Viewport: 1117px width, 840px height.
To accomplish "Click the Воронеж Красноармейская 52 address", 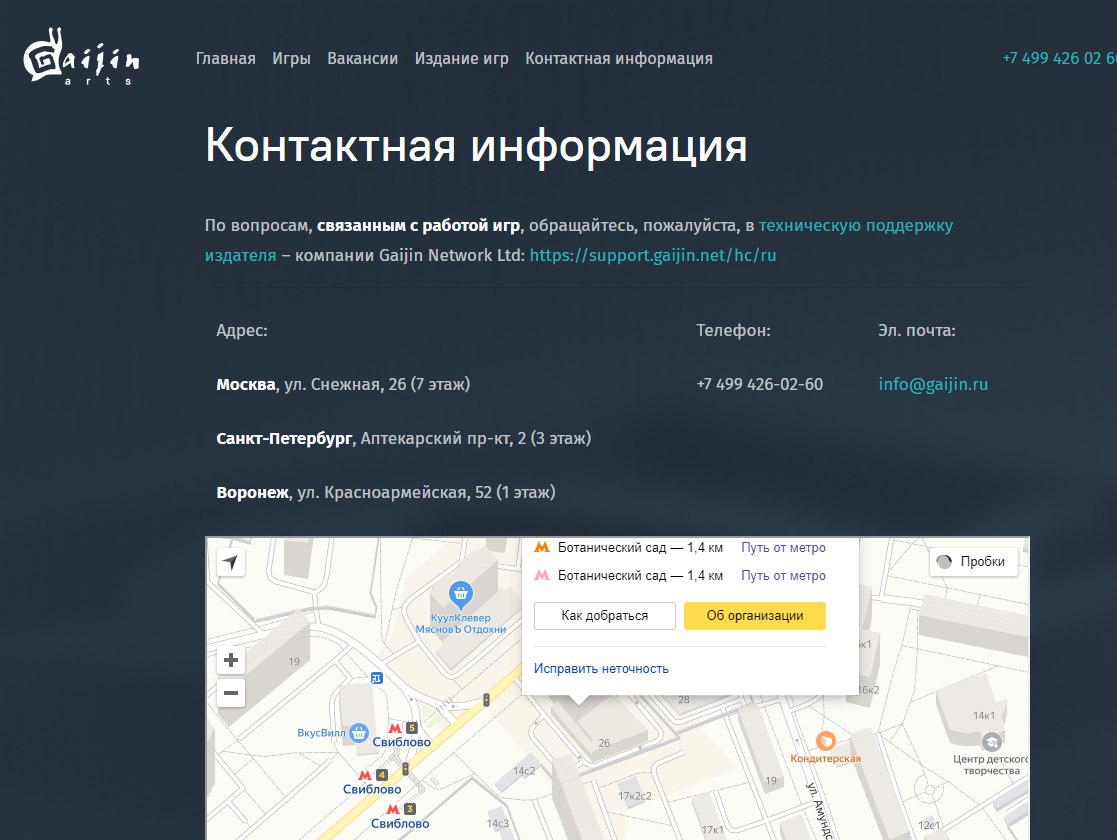I will tap(385, 492).
